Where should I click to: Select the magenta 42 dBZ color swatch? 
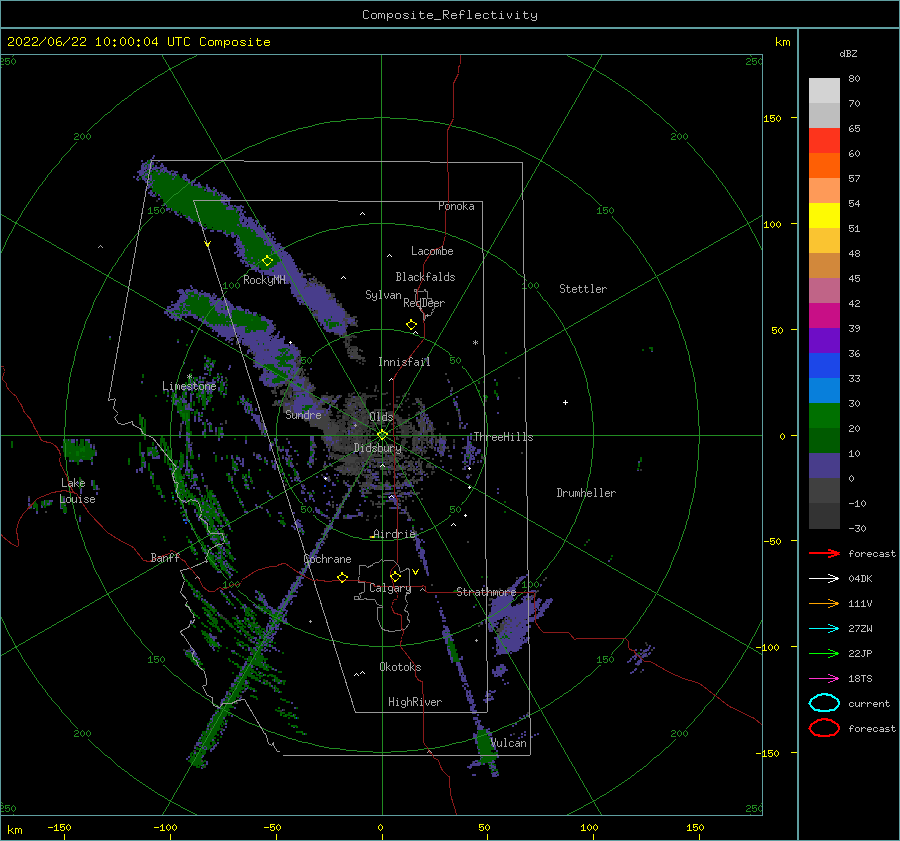coord(824,316)
